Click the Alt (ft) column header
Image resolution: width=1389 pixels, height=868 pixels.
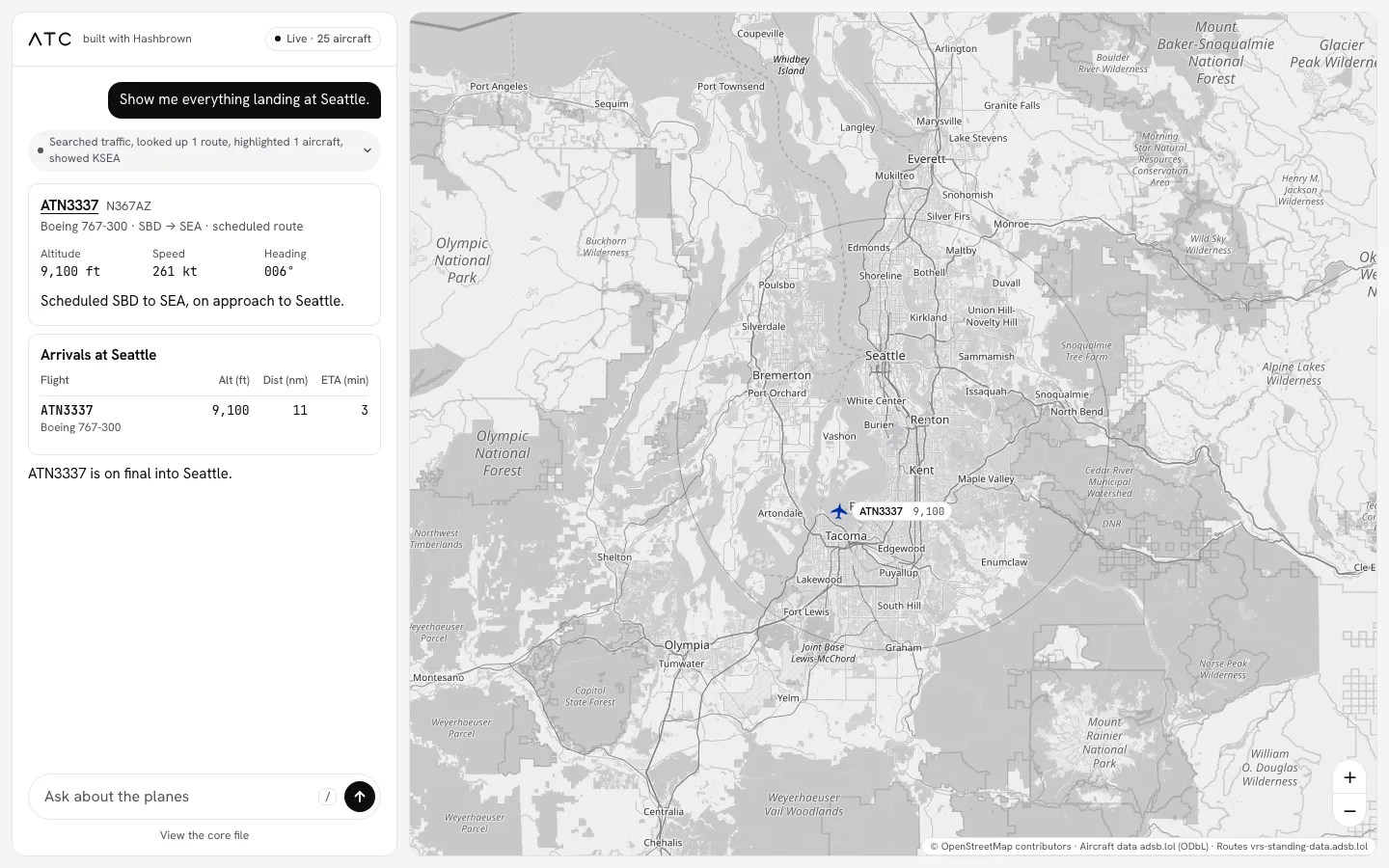233,380
